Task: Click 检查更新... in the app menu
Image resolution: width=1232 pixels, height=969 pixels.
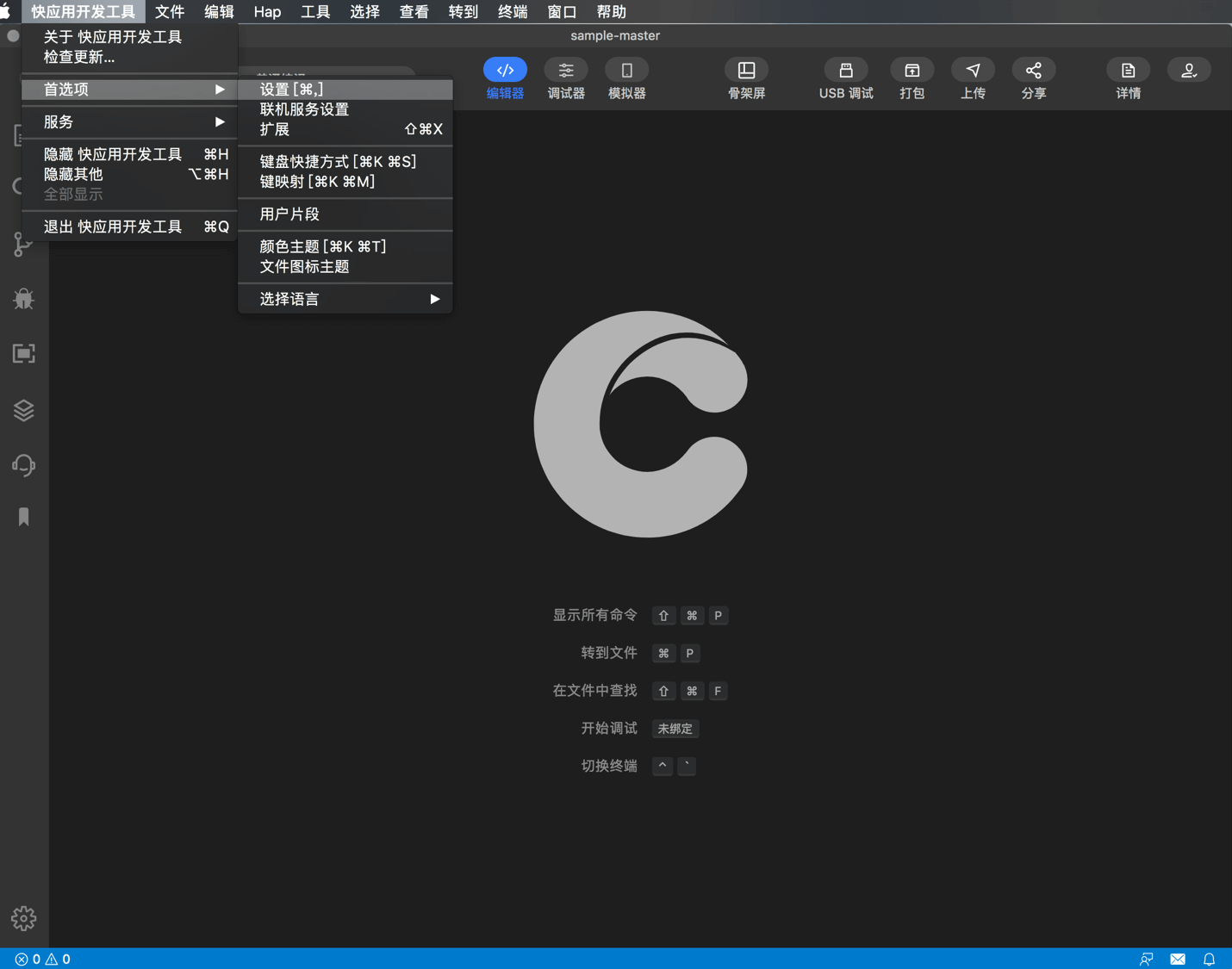Action: [79, 57]
